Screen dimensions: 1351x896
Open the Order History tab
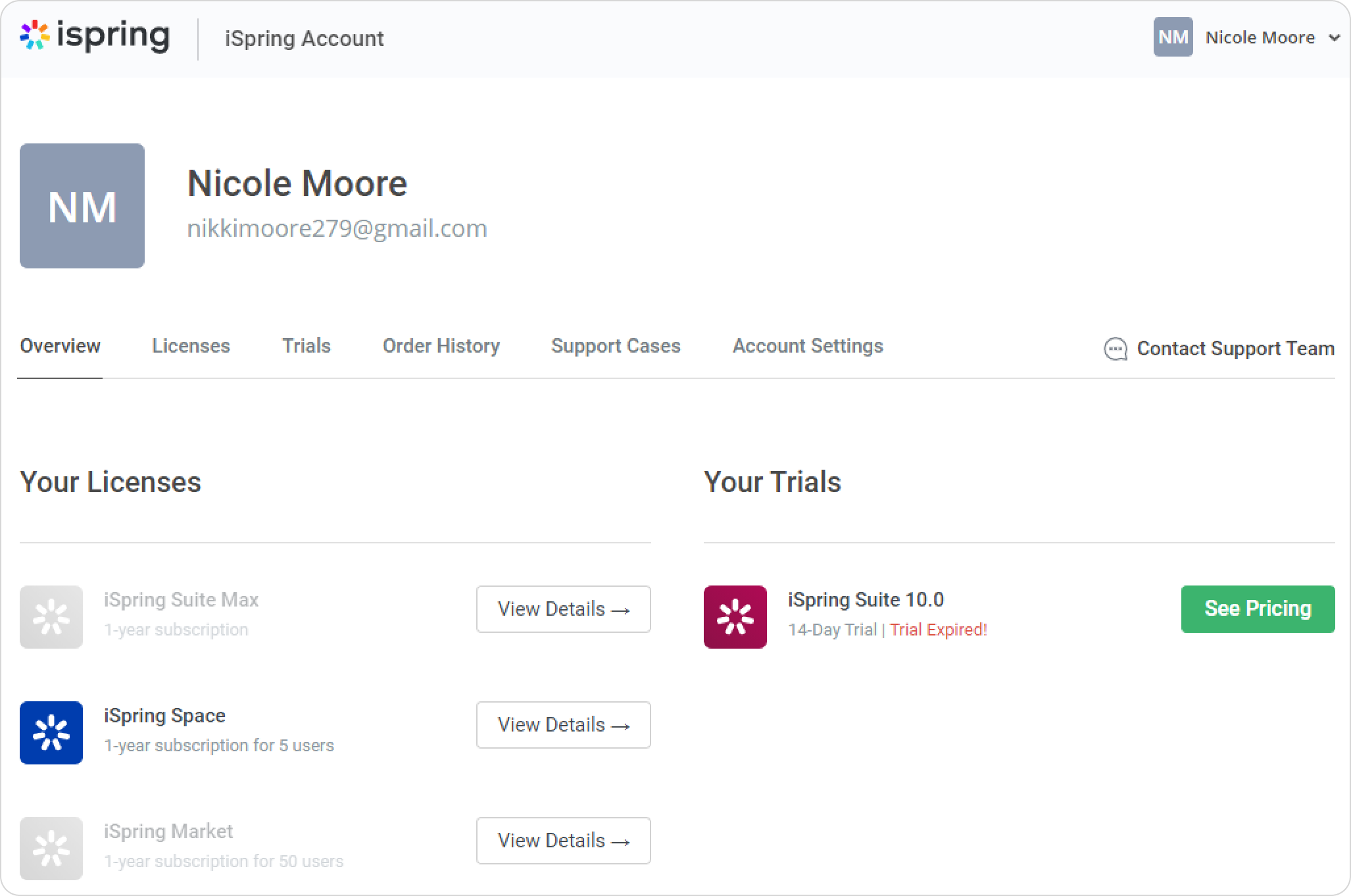pos(441,346)
